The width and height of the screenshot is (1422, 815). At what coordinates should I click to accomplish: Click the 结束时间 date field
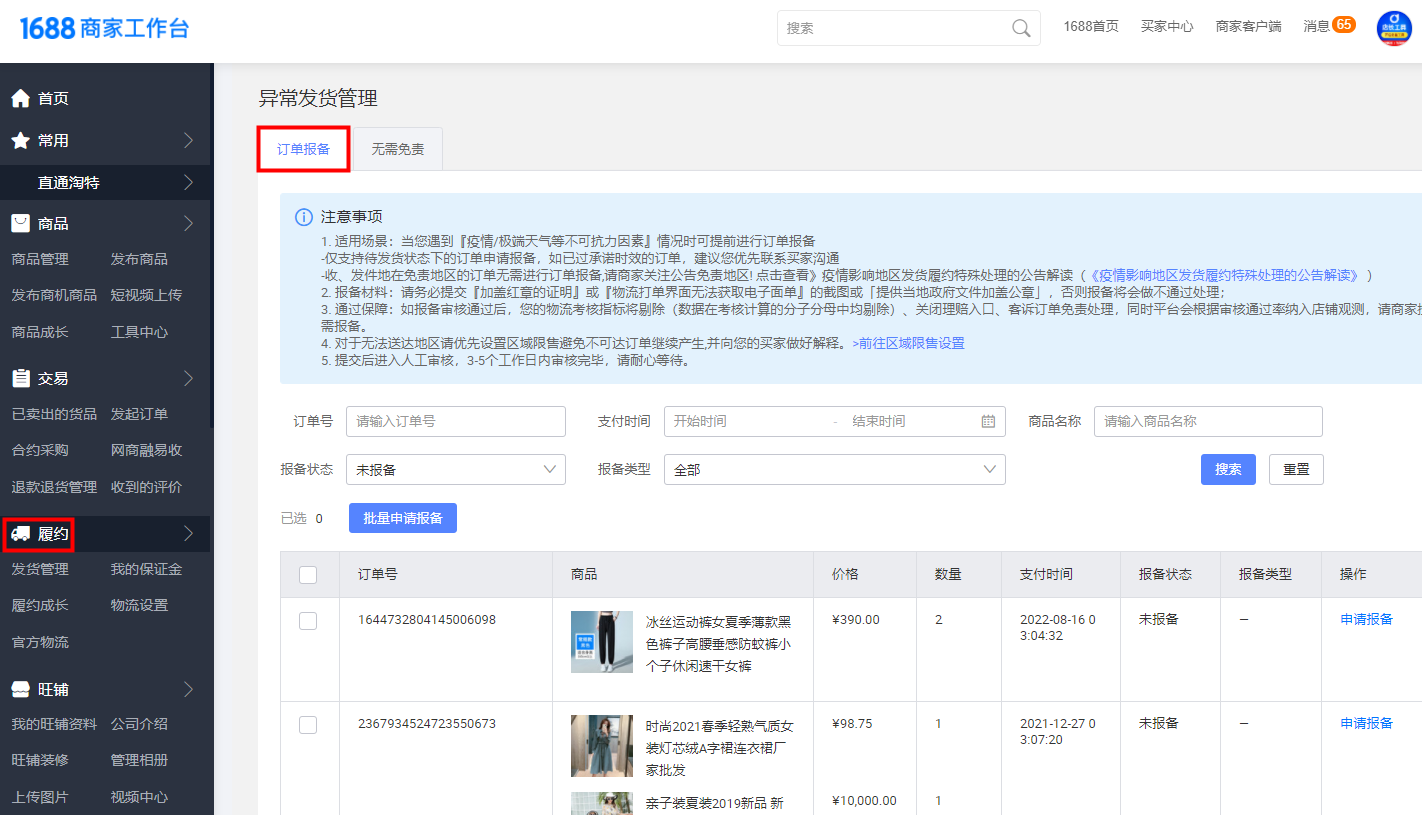point(910,421)
